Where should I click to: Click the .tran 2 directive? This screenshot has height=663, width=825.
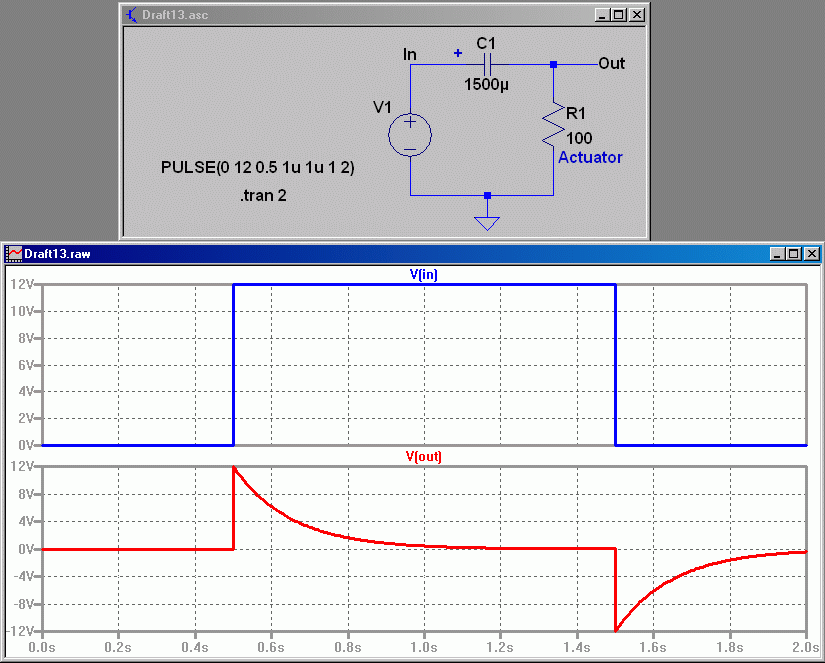263,196
